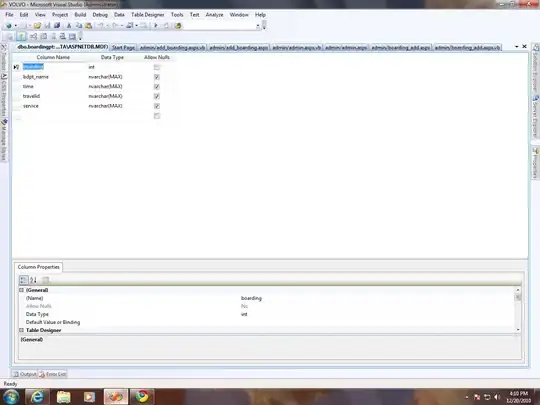The width and height of the screenshot is (540, 405).
Task: Click the Relationships toolbar icon
Action: click(x=33, y=36)
